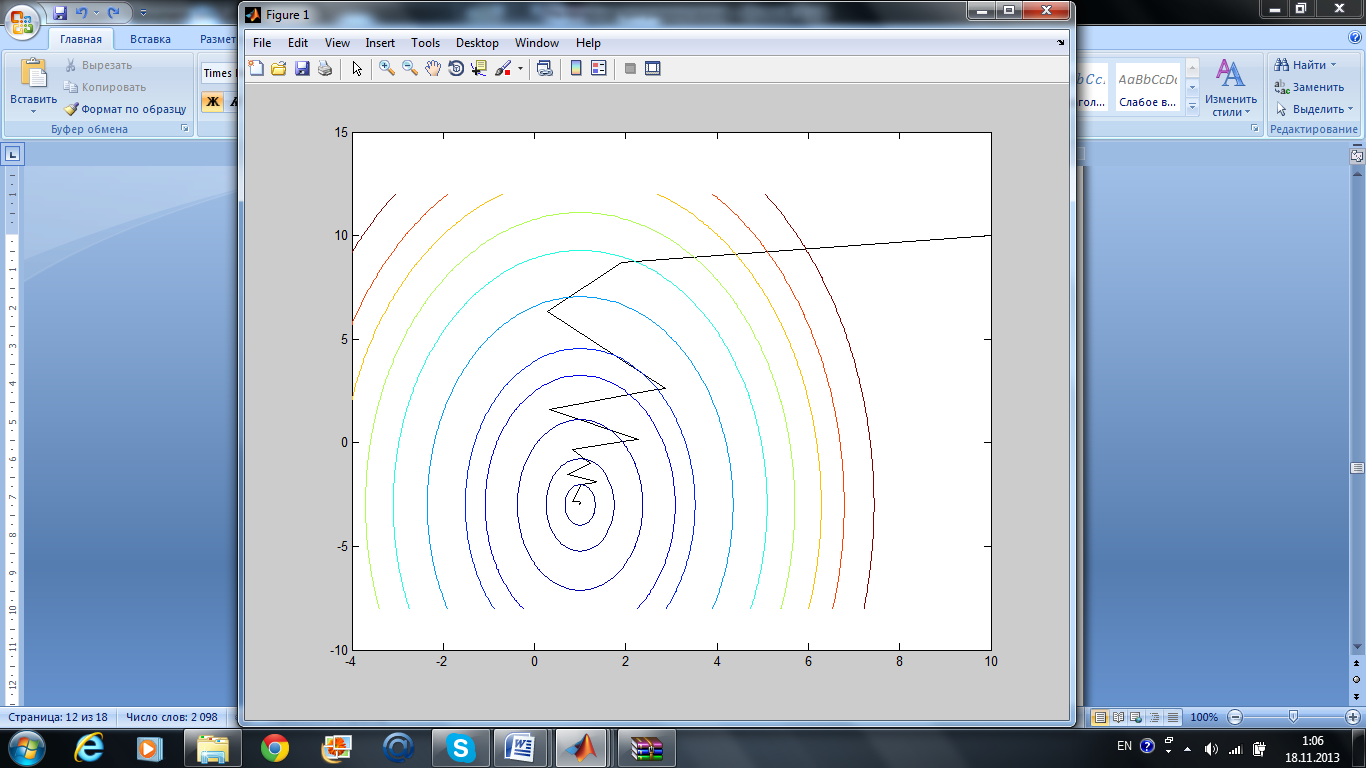Switch to Print Layout view in Word
1366x768 pixels.
(x=1100, y=717)
